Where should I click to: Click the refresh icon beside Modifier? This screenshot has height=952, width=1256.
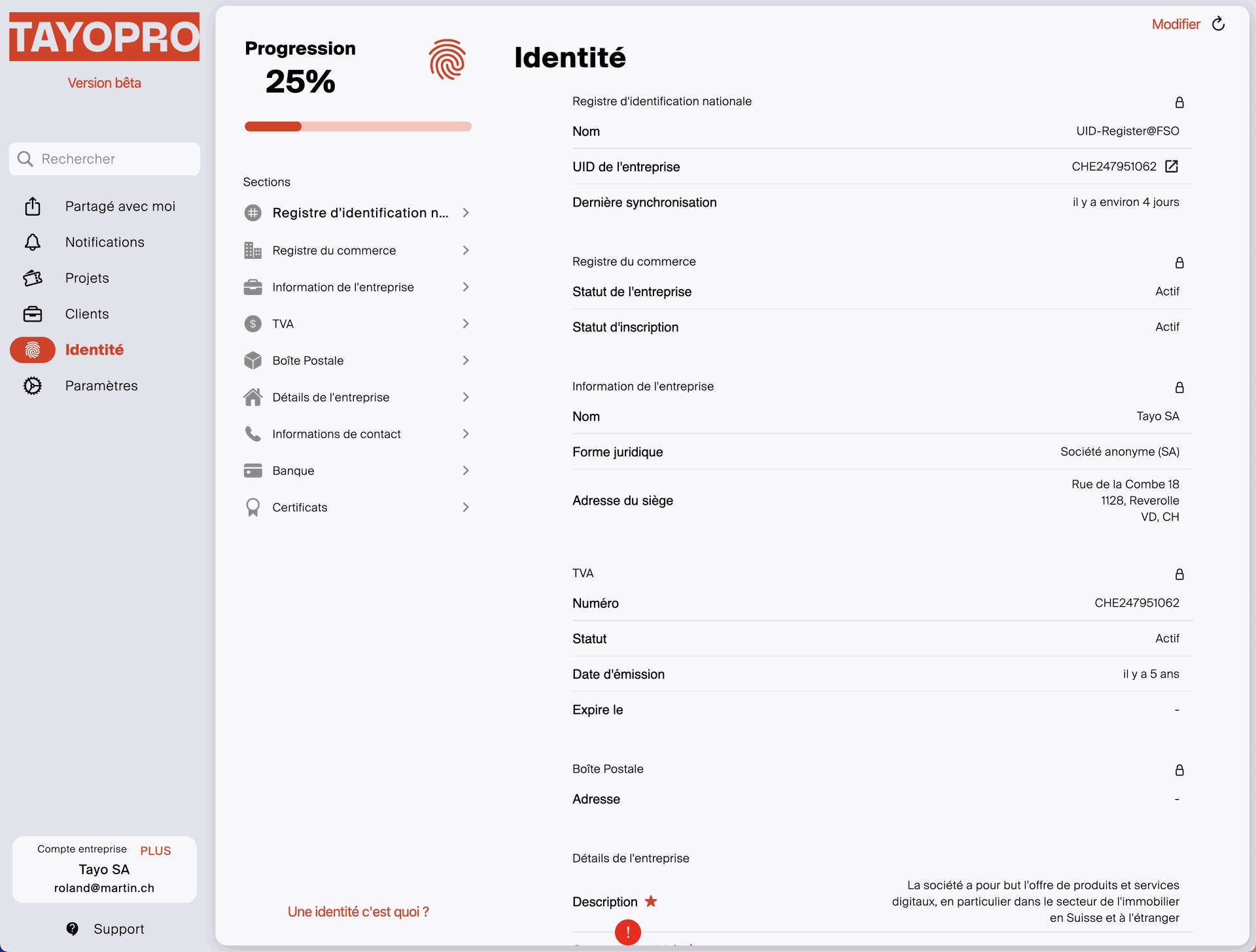pyautogui.click(x=1218, y=24)
